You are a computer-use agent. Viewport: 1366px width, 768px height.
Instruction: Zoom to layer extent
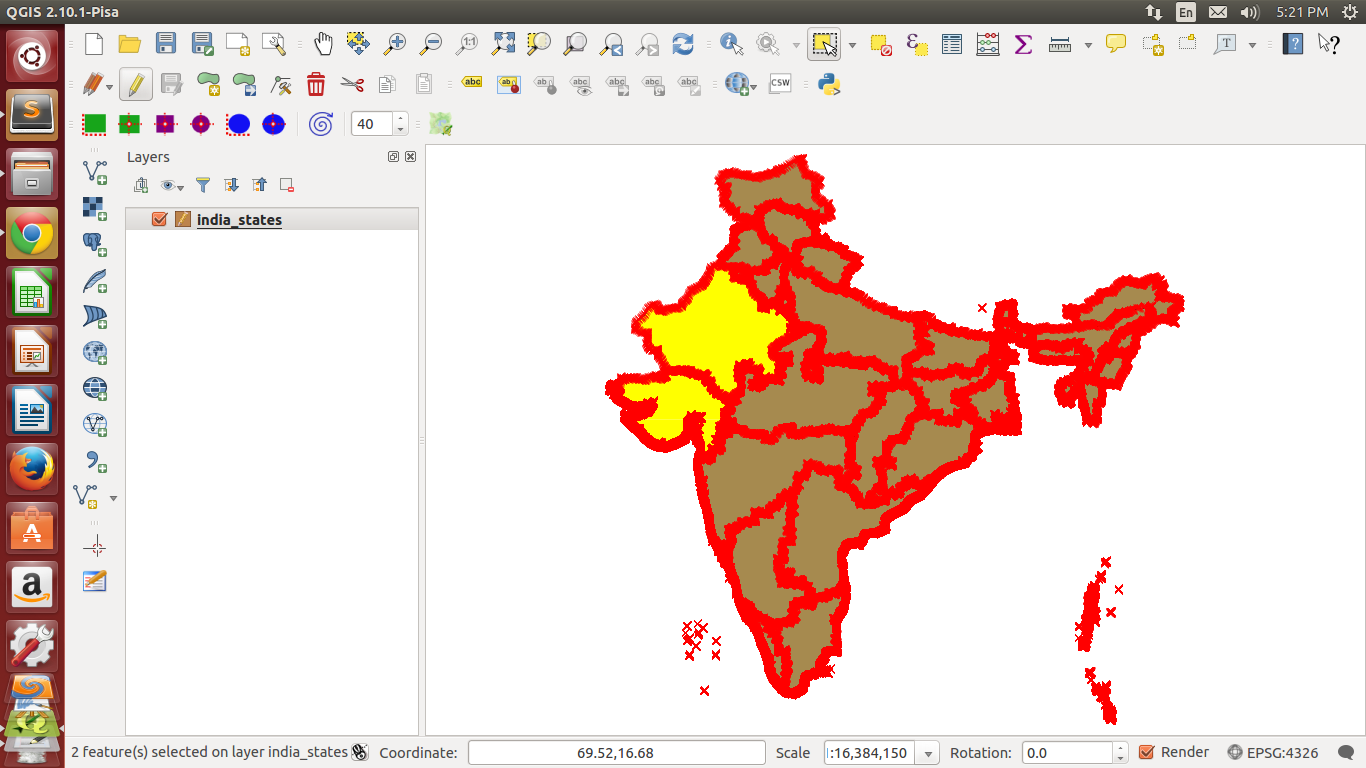(575, 44)
